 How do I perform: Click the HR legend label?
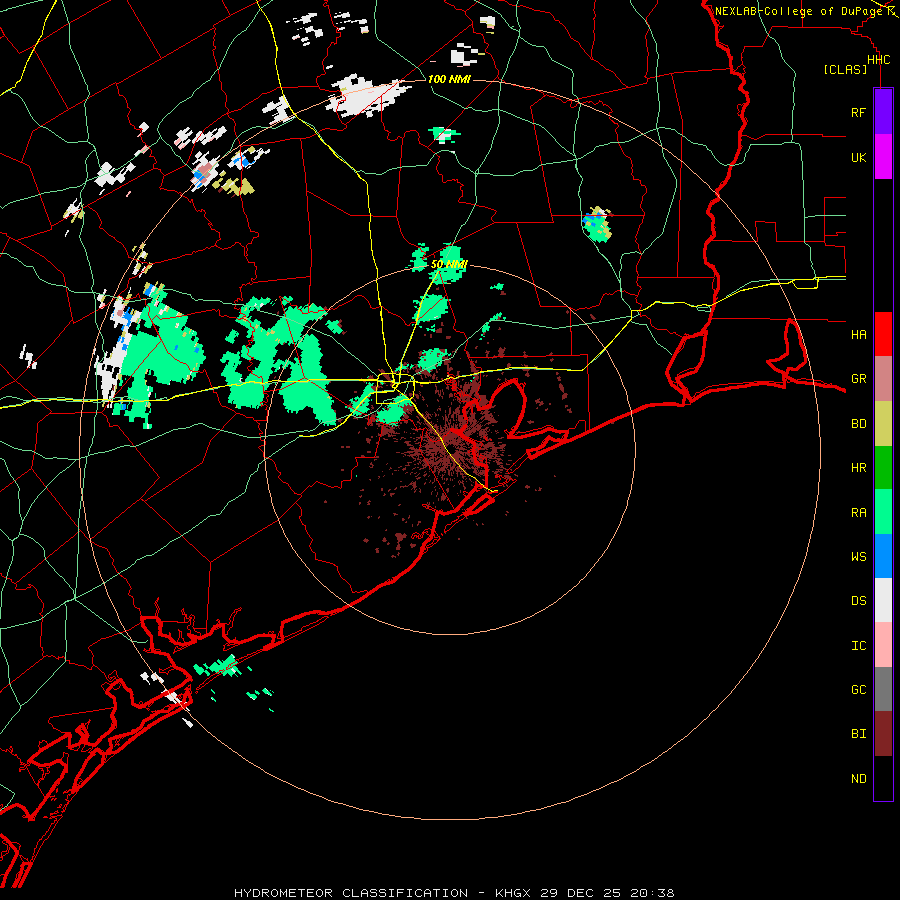[858, 468]
